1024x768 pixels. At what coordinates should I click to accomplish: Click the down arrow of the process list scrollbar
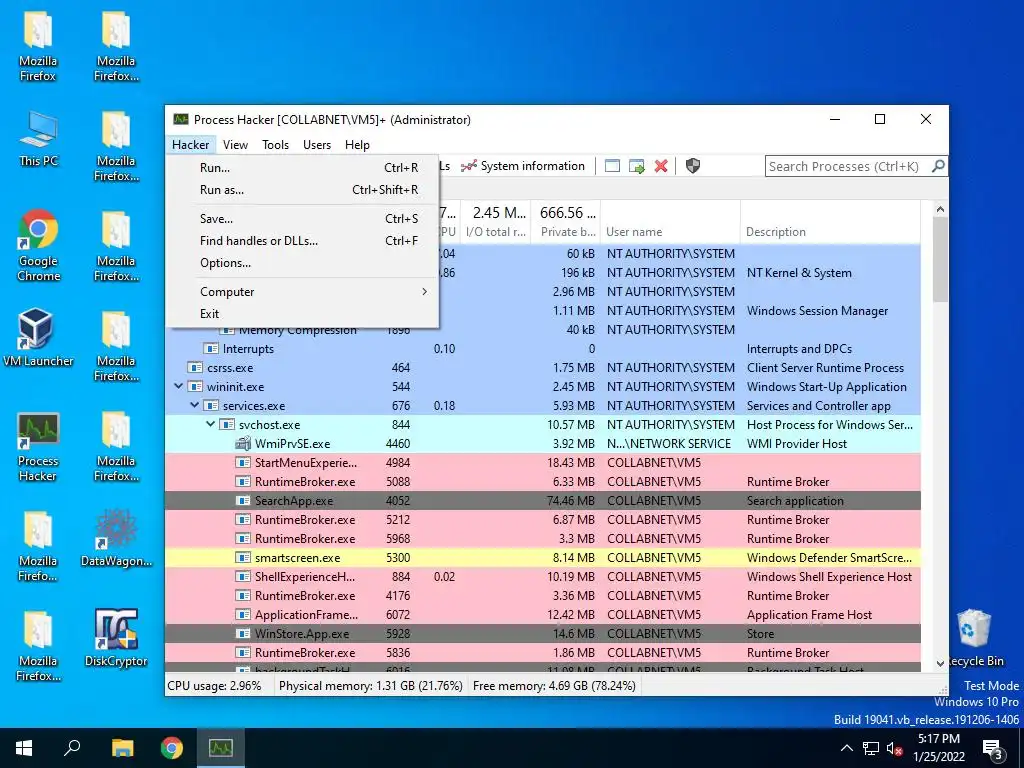pos(940,663)
